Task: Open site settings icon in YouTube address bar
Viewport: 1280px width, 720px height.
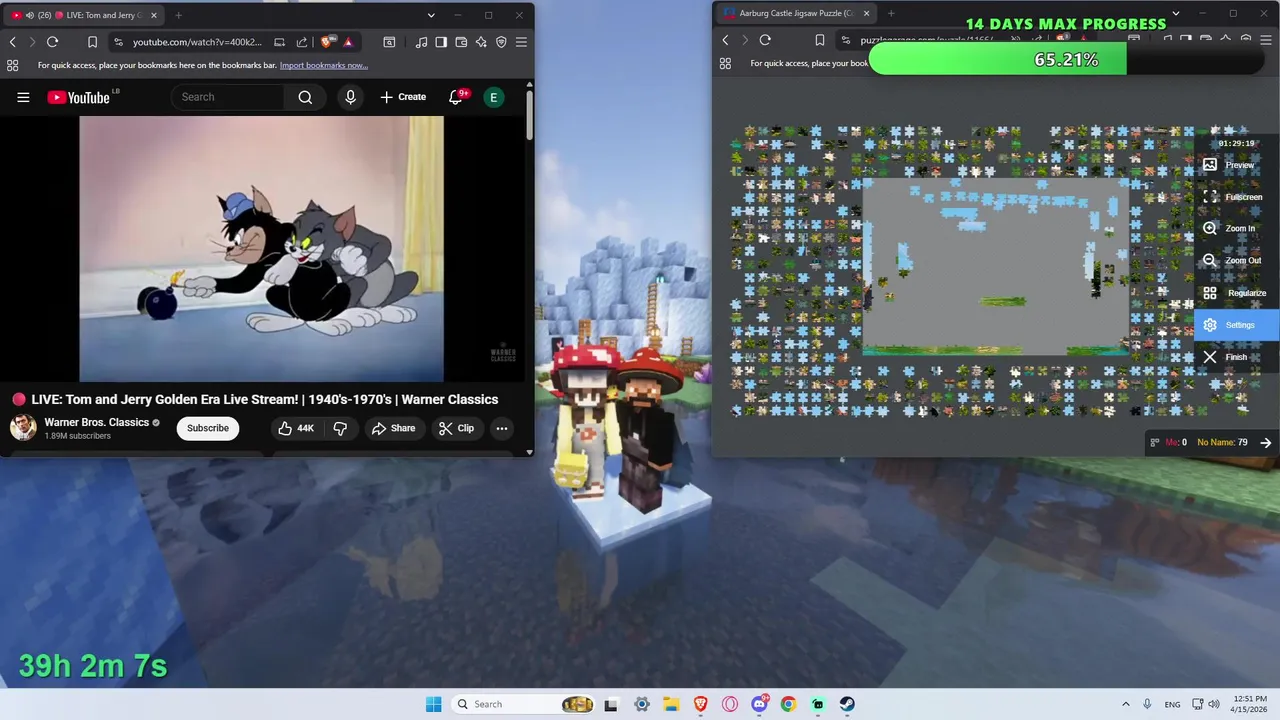Action: 118,42
